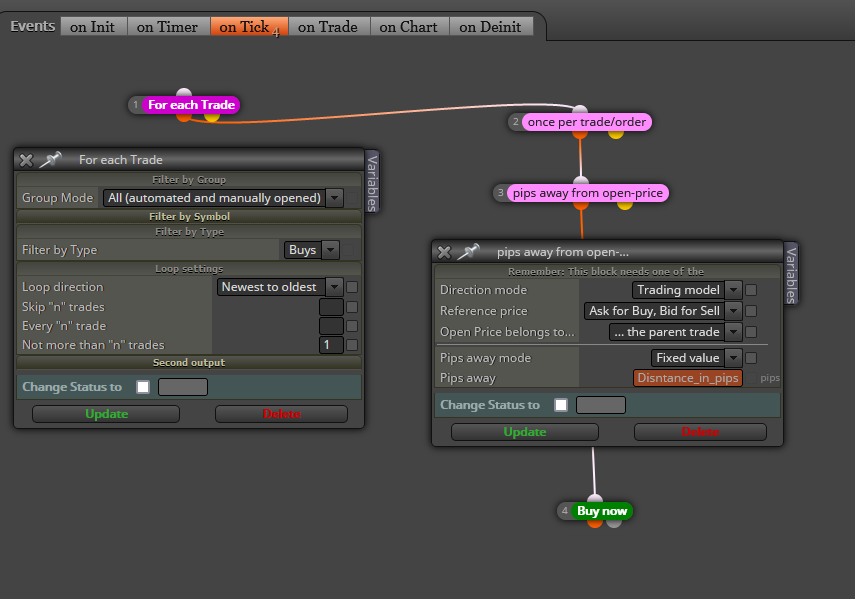Screen dimensions: 855x599
Task: Pin the pips away from open-price panel
Action: pyautogui.click(x=469, y=251)
